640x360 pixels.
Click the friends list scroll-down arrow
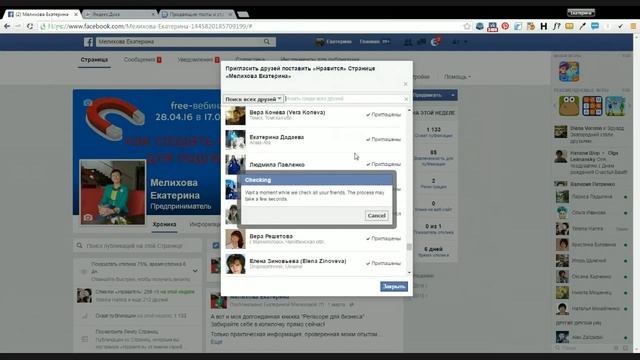click(409, 273)
